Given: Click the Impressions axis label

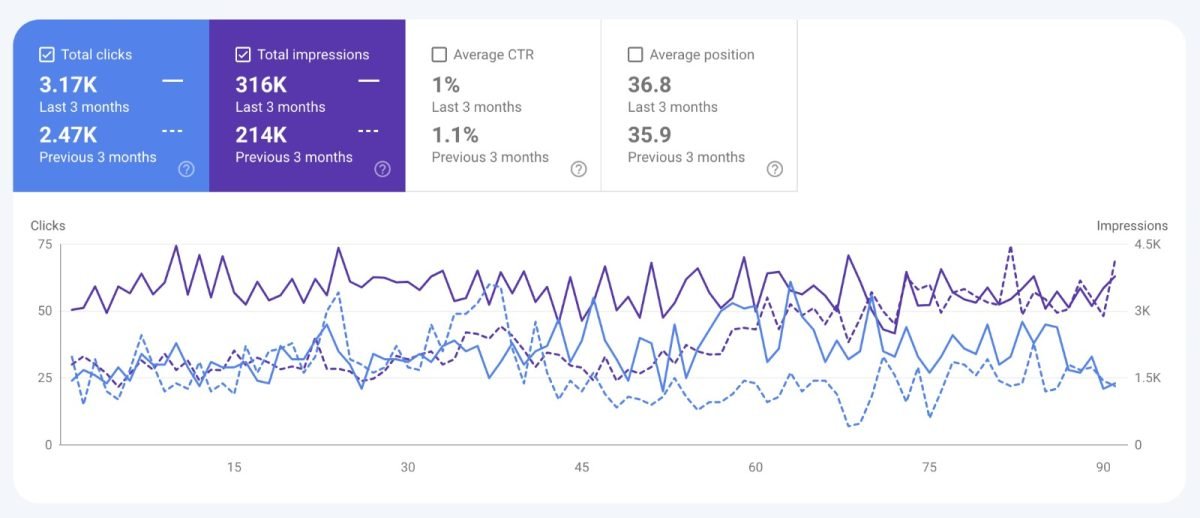Looking at the screenshot, I should (1132, 226).
